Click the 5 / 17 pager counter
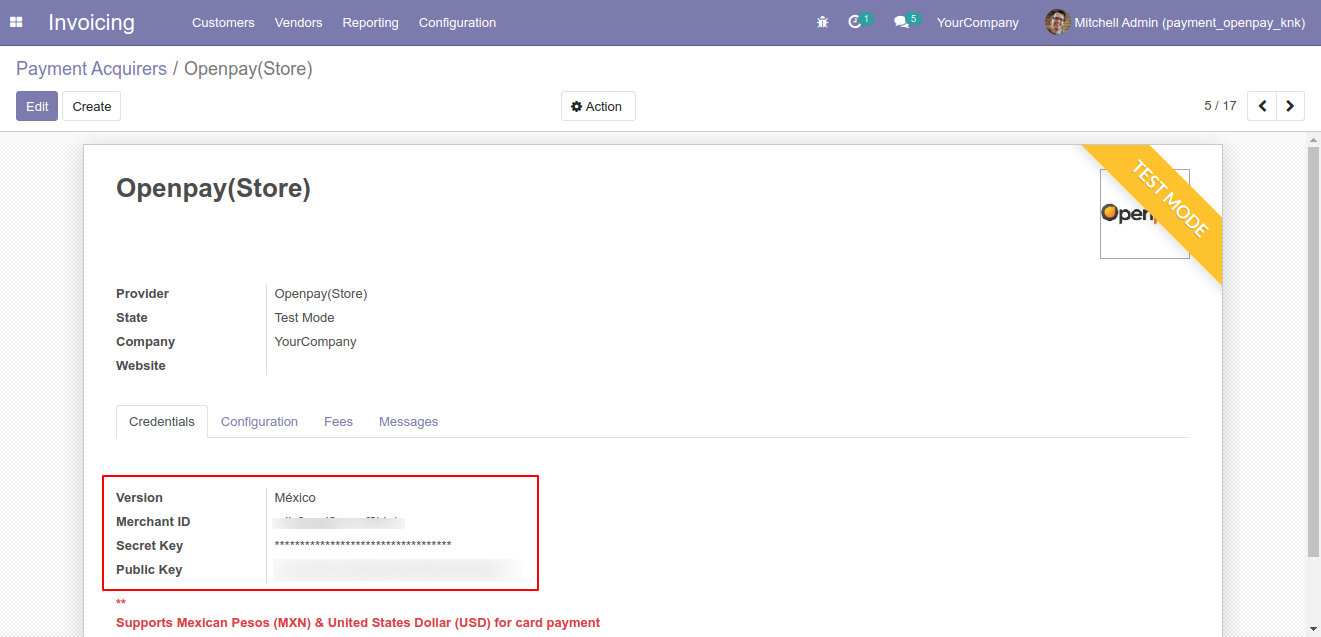This screenshot has height=637, width=1321. click(x=1220, y=106)
